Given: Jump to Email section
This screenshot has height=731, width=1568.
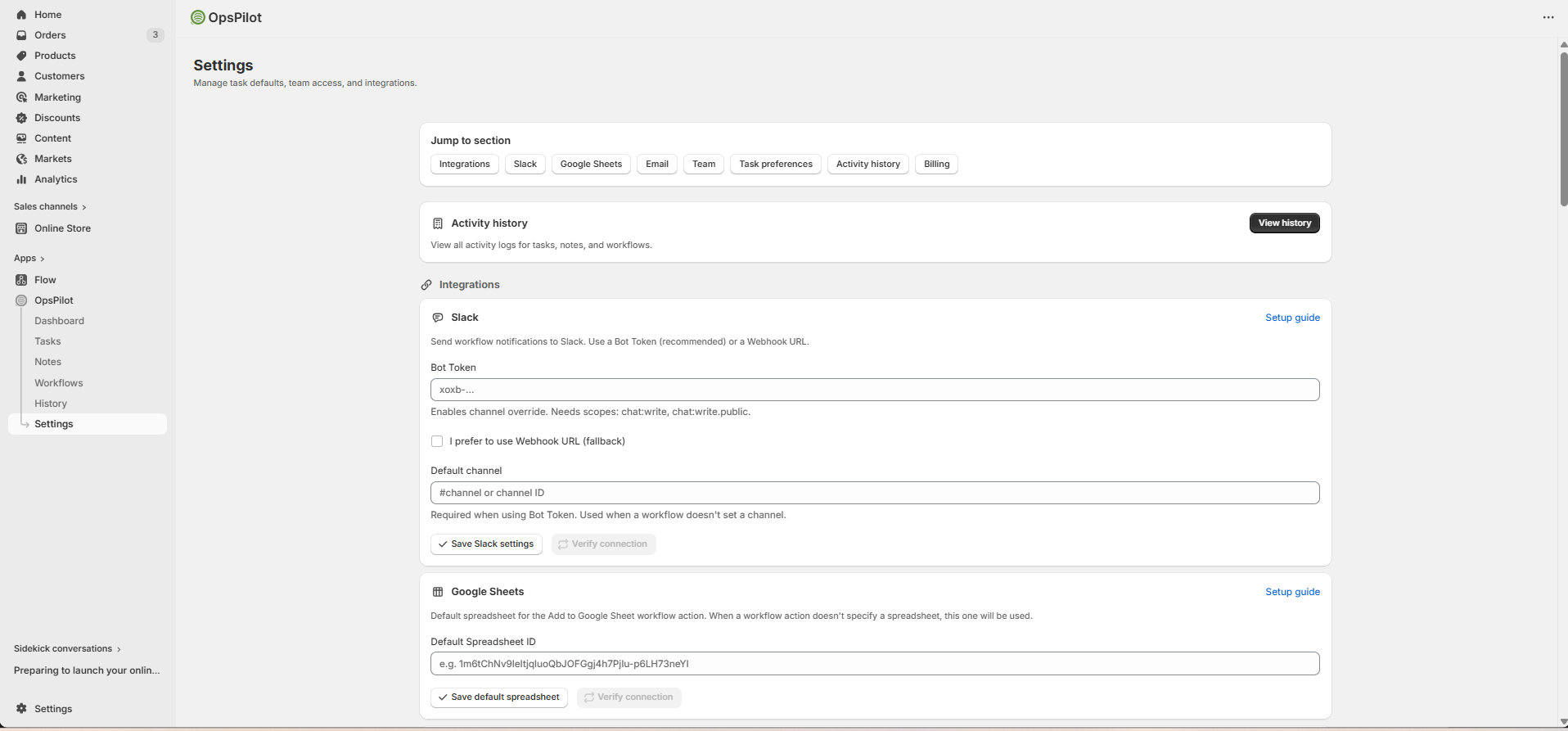Looking at the screenshot, I should [x=657, y=165].
